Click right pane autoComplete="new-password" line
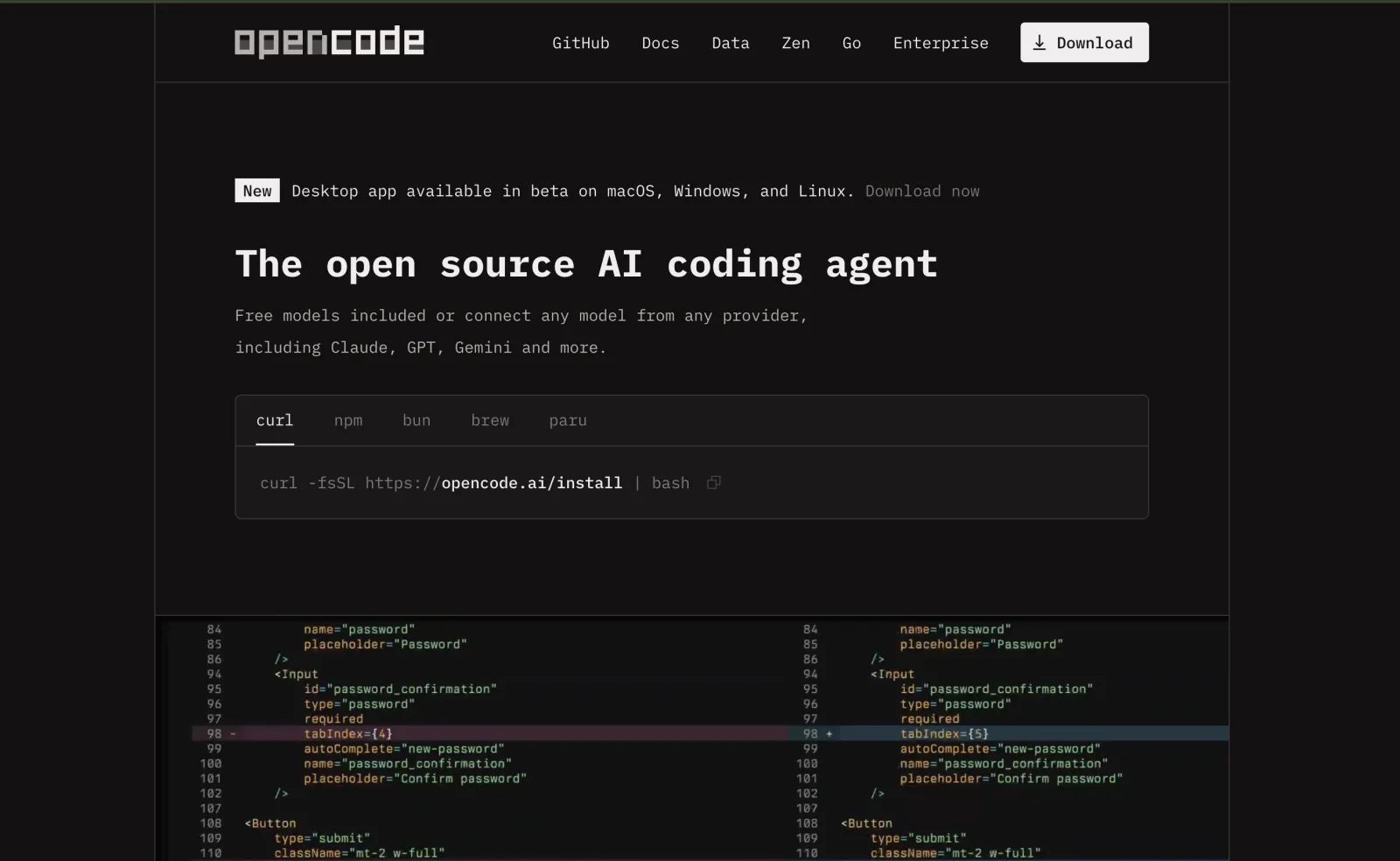The width and height of the screenshot is (1400, 861). click(x=1000, y=748)
